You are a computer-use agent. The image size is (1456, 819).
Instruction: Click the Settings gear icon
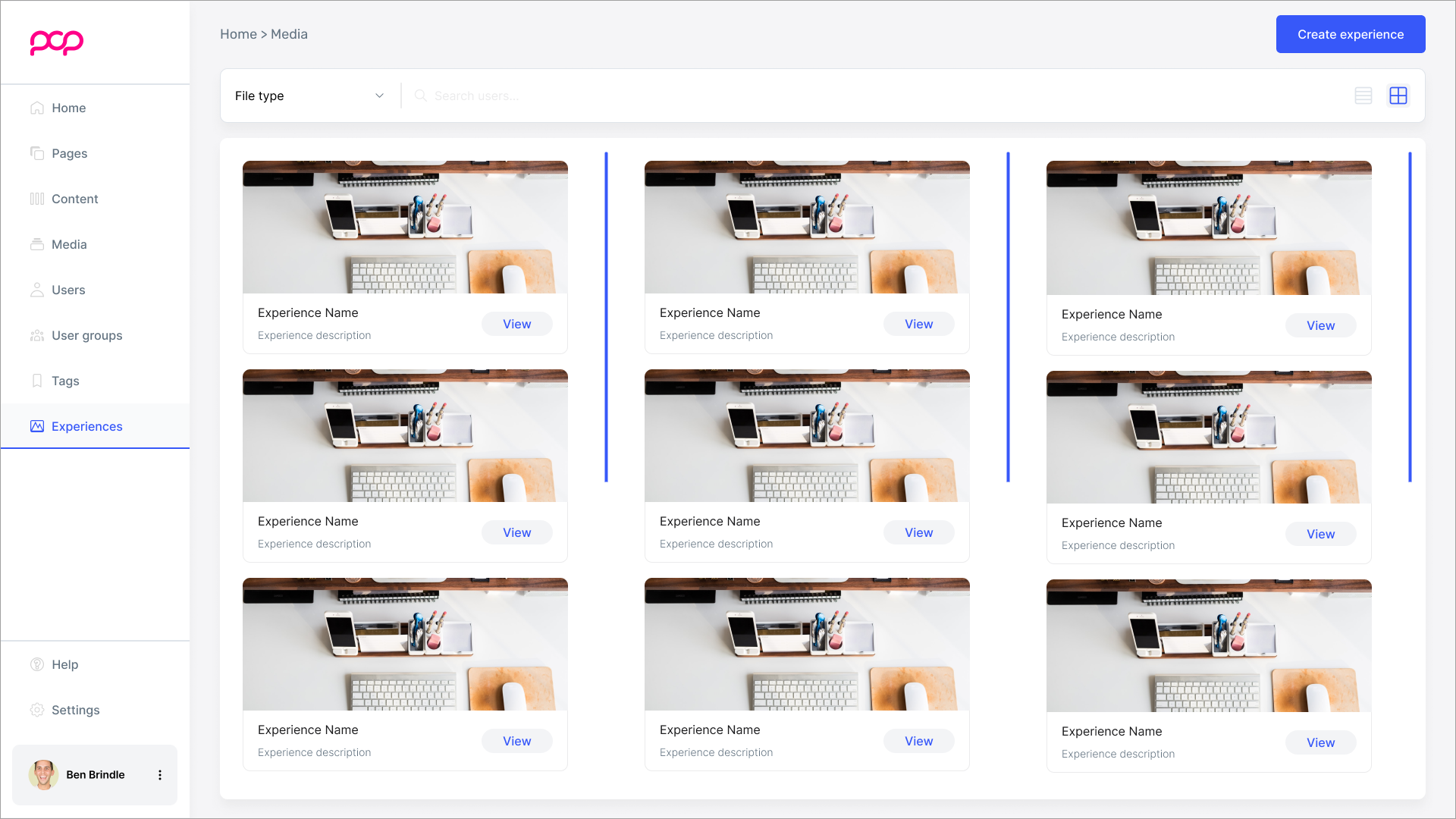coord(36,710)
